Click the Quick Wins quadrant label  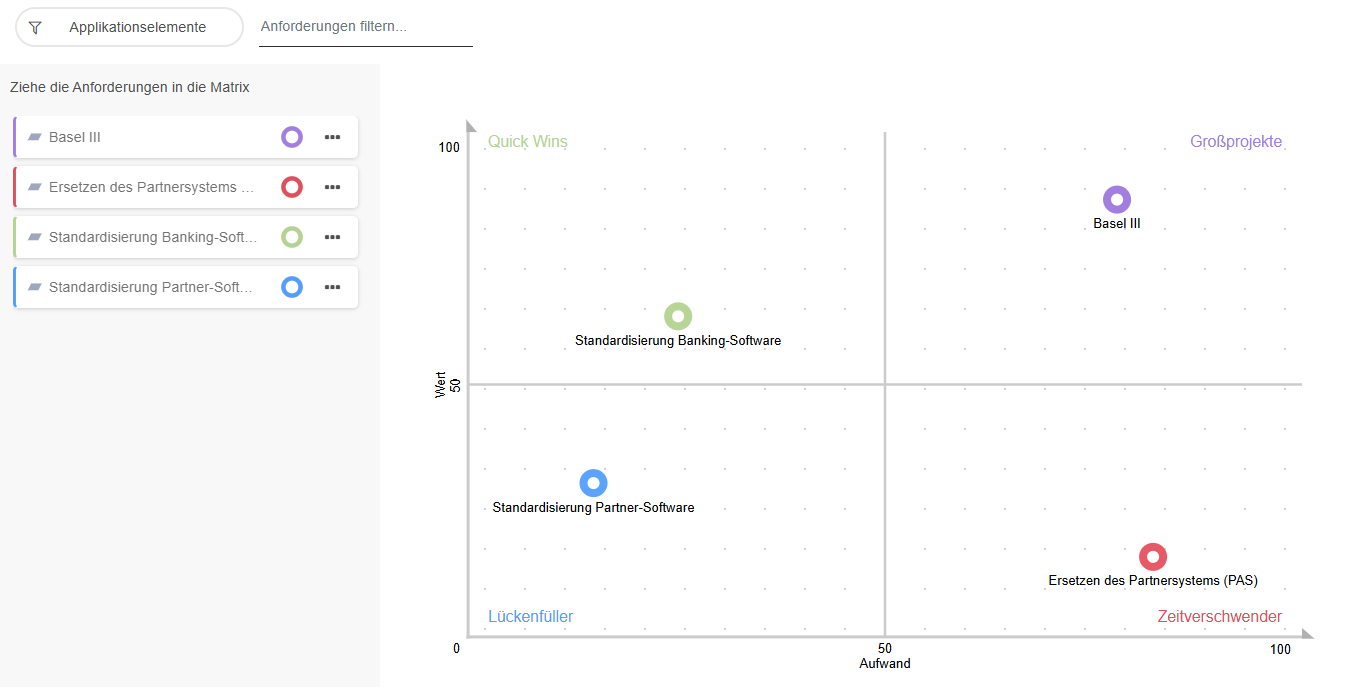[527, 142]
